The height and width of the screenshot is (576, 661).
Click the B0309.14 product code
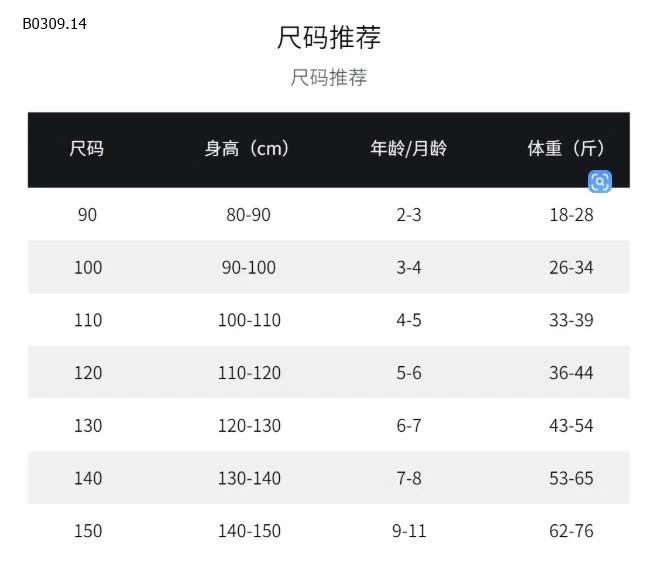point(54,23)
